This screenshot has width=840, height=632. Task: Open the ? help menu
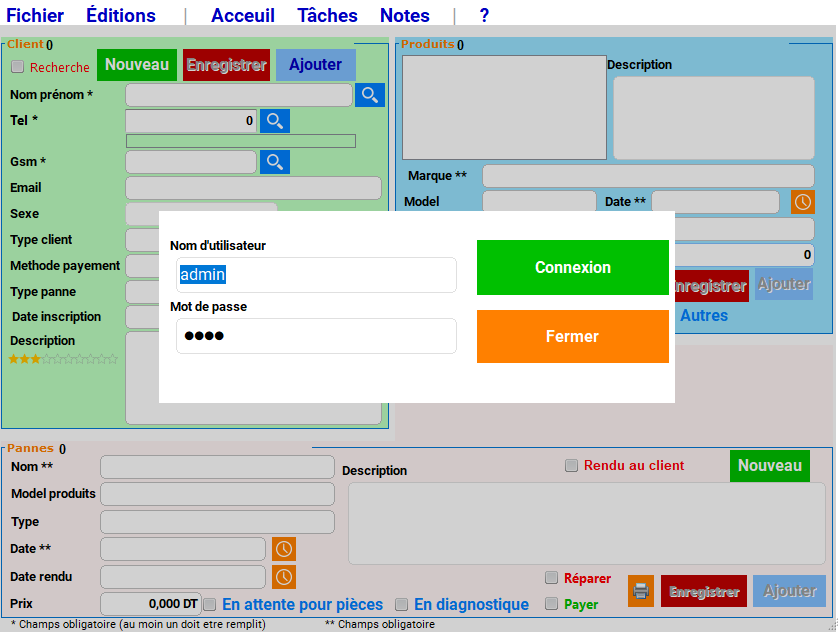click(x=484, y=15)
